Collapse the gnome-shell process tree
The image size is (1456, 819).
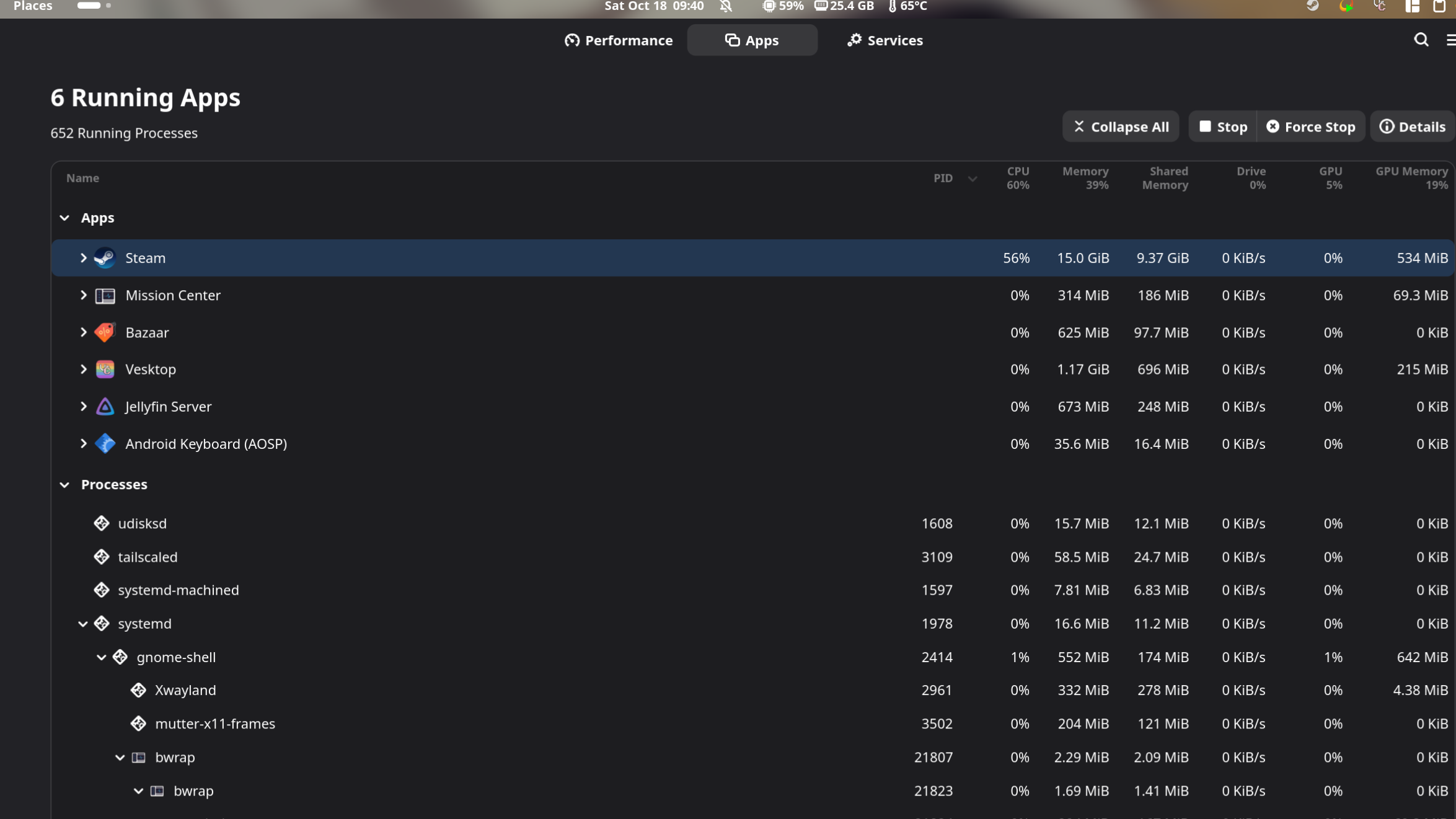click(x=101, y=657)
